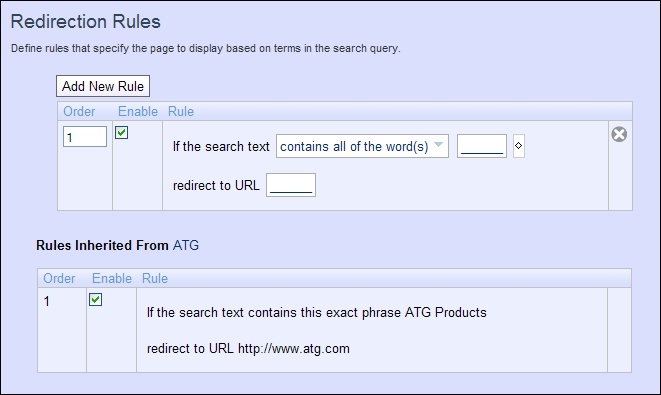Image resolution: width=661 pixels, height=395 pixels.
Task: Click the inherited rule order number 1
Action: pos(47,301)
